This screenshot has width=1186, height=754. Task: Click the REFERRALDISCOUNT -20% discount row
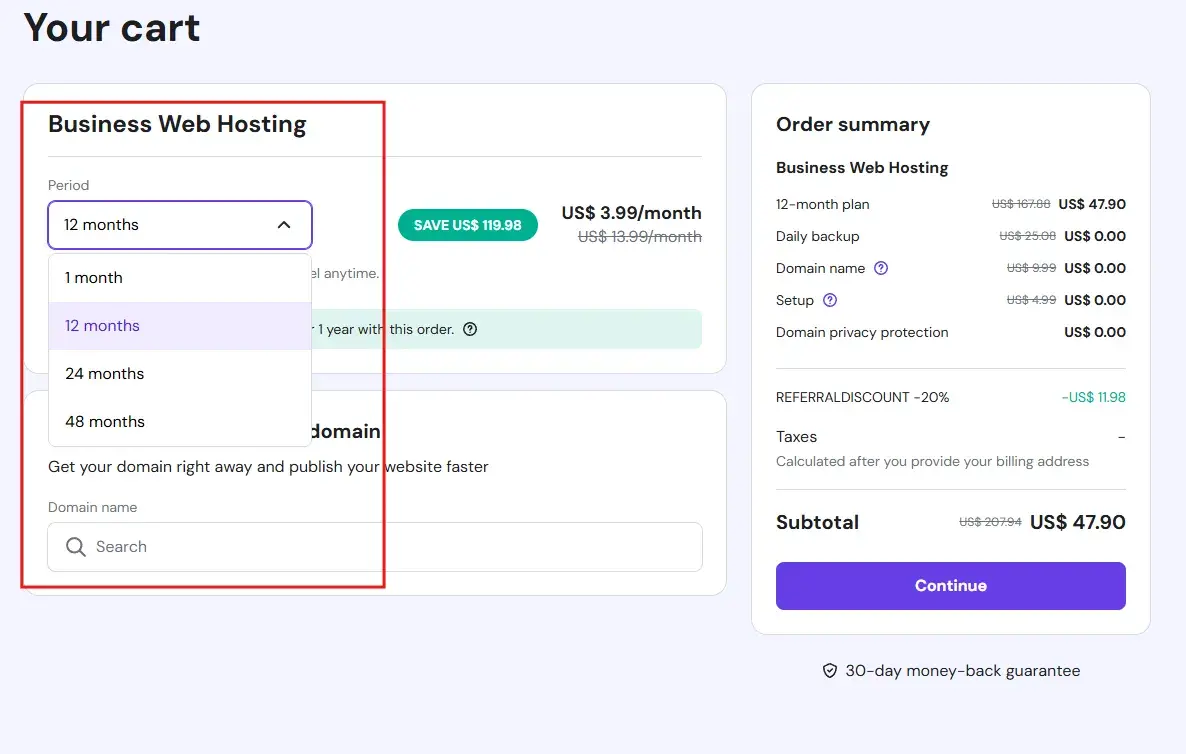[860, 397]
